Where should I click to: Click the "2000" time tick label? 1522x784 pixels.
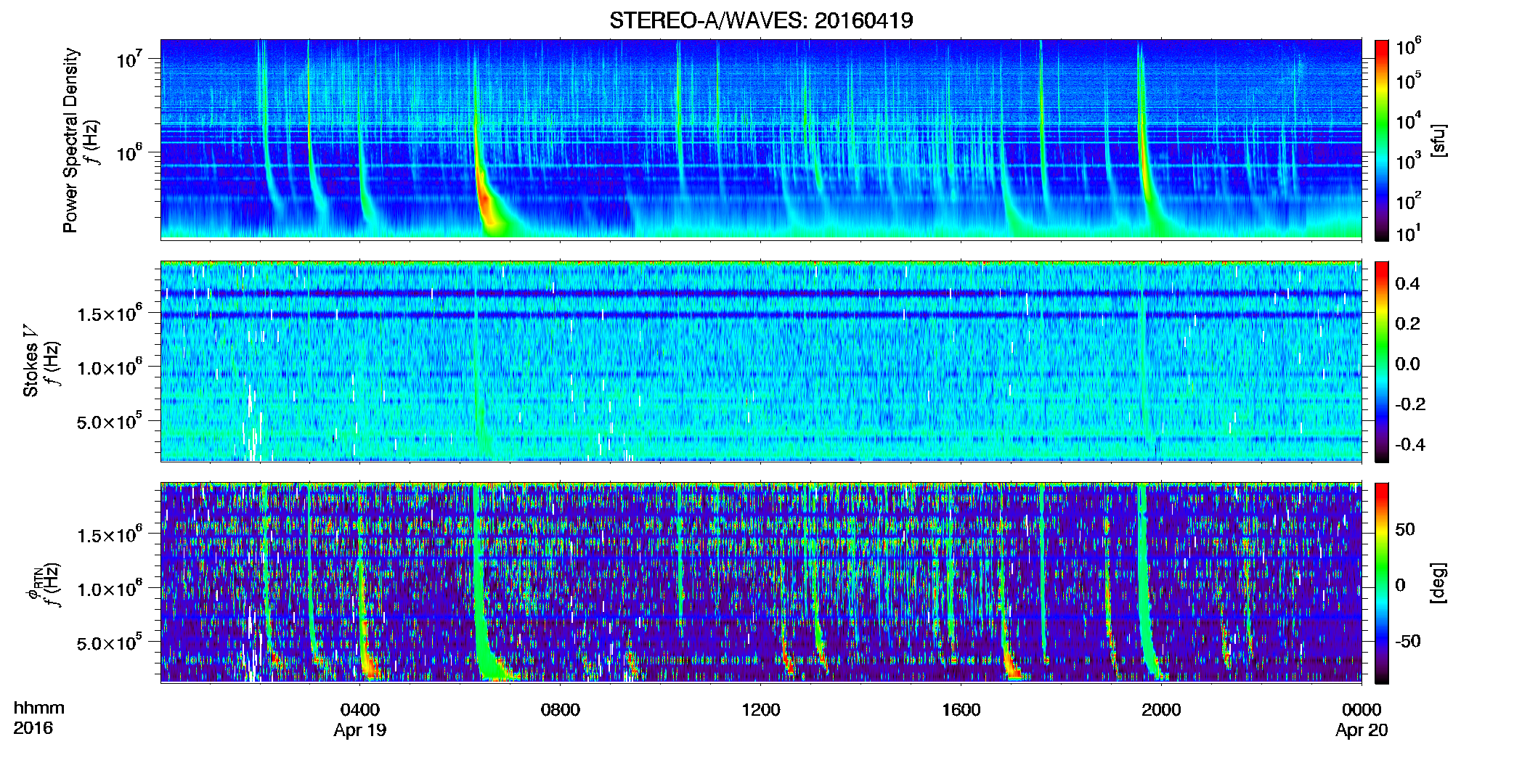(1161, 710)
